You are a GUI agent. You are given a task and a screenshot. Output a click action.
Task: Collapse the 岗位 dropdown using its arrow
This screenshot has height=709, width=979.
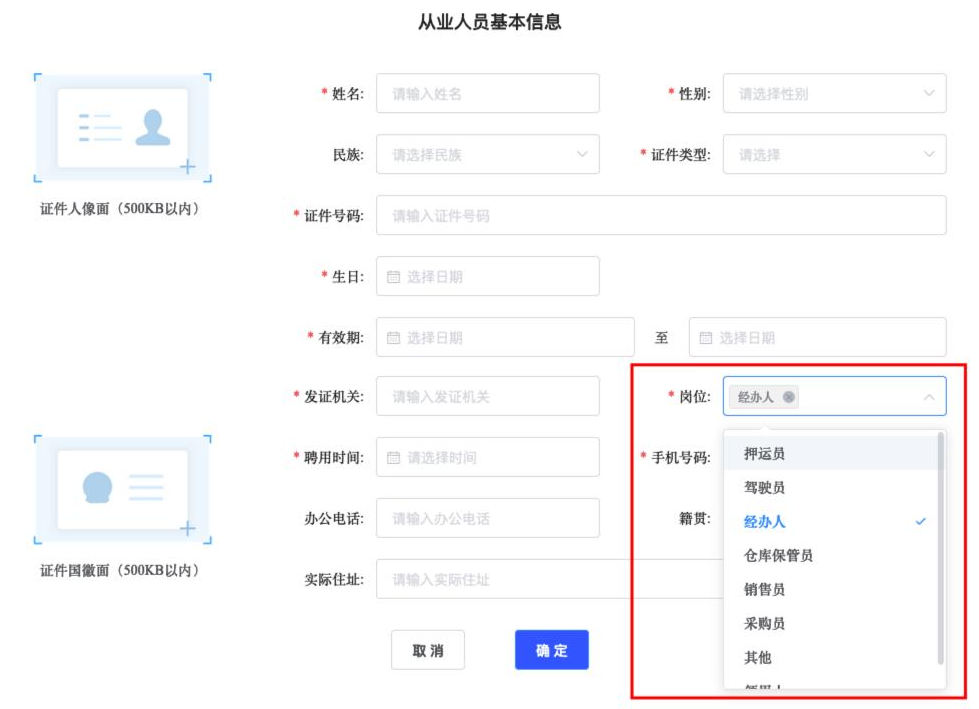point(928,397)
